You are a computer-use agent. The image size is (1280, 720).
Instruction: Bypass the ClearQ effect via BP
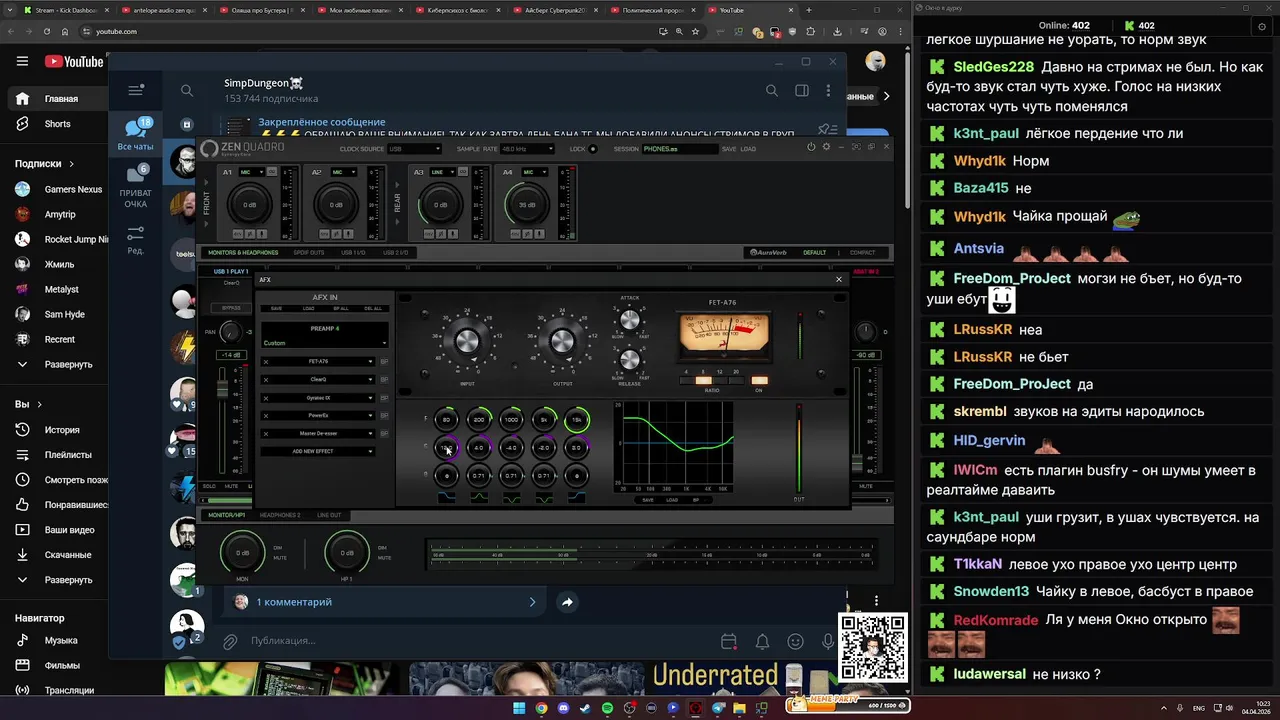coord(384,380)
